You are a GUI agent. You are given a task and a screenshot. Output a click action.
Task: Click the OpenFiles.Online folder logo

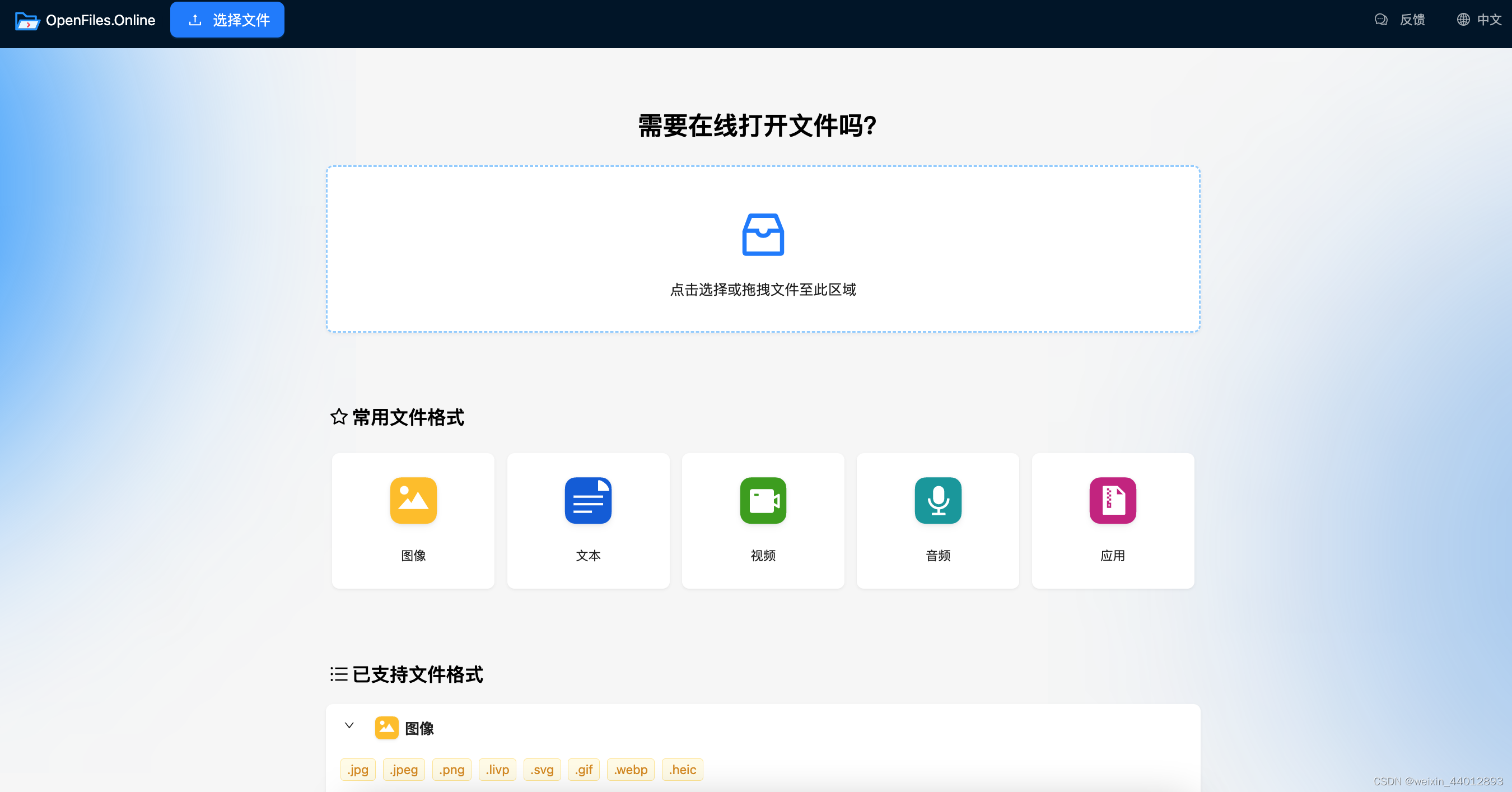(27, 20)
